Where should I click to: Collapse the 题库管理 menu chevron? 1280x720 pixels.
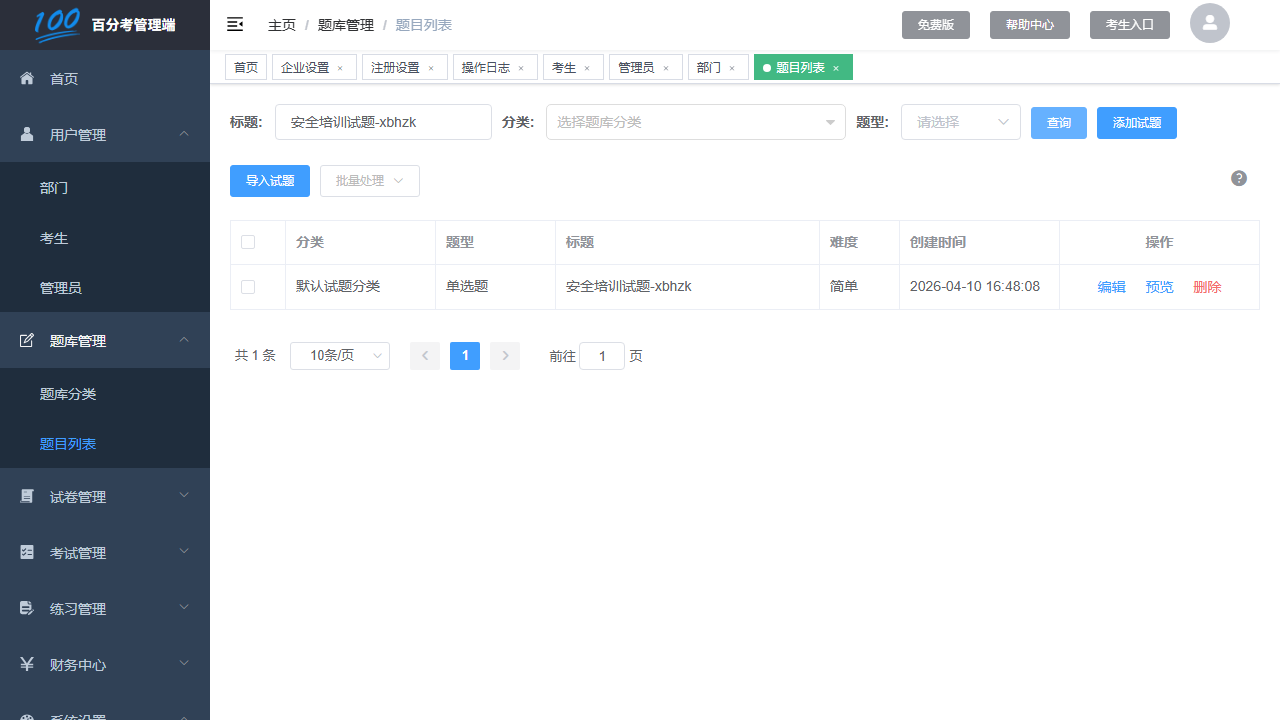coord(184,340)
